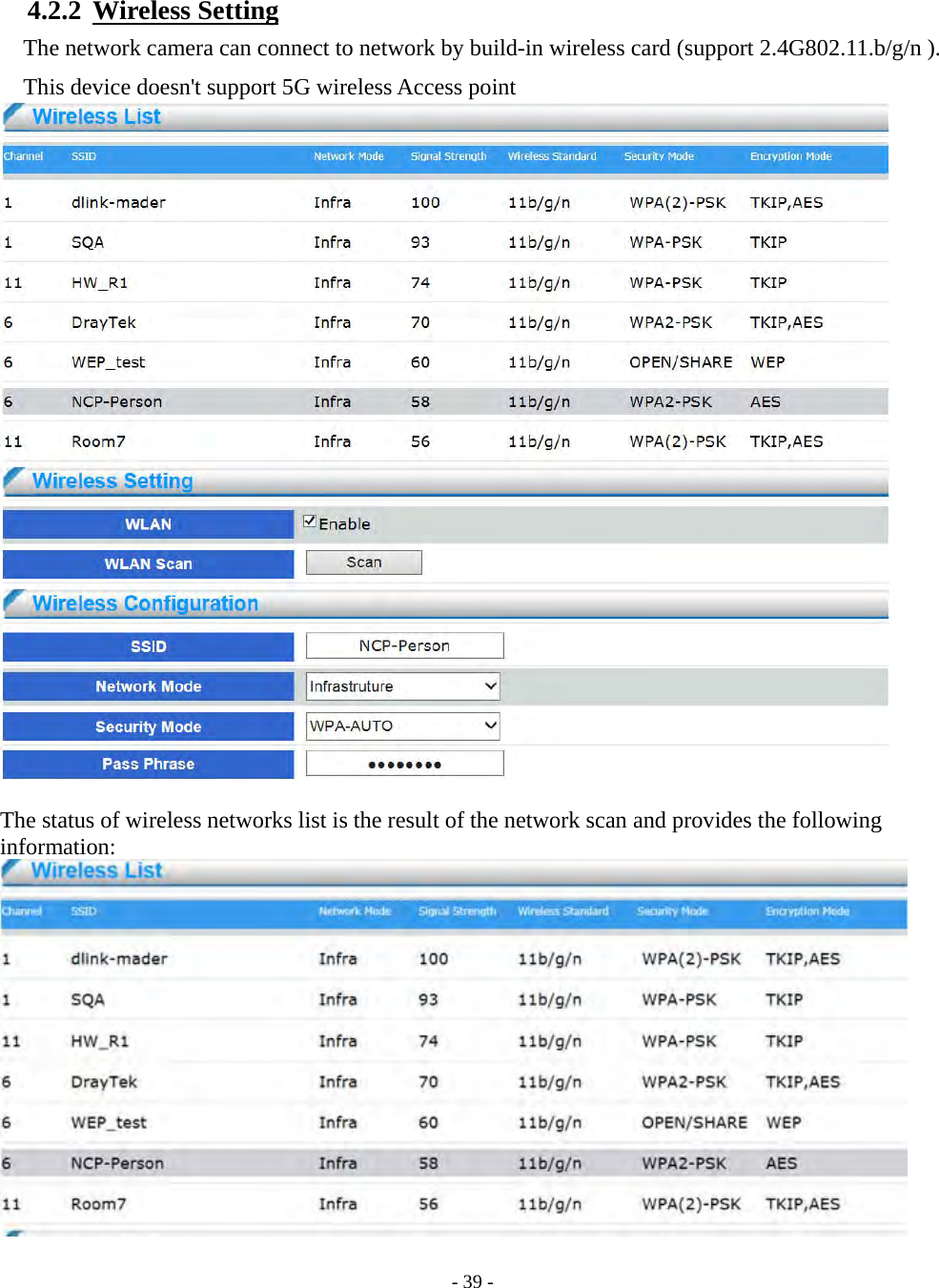
Task: Select the Room7 network entry
Action: 100,440
